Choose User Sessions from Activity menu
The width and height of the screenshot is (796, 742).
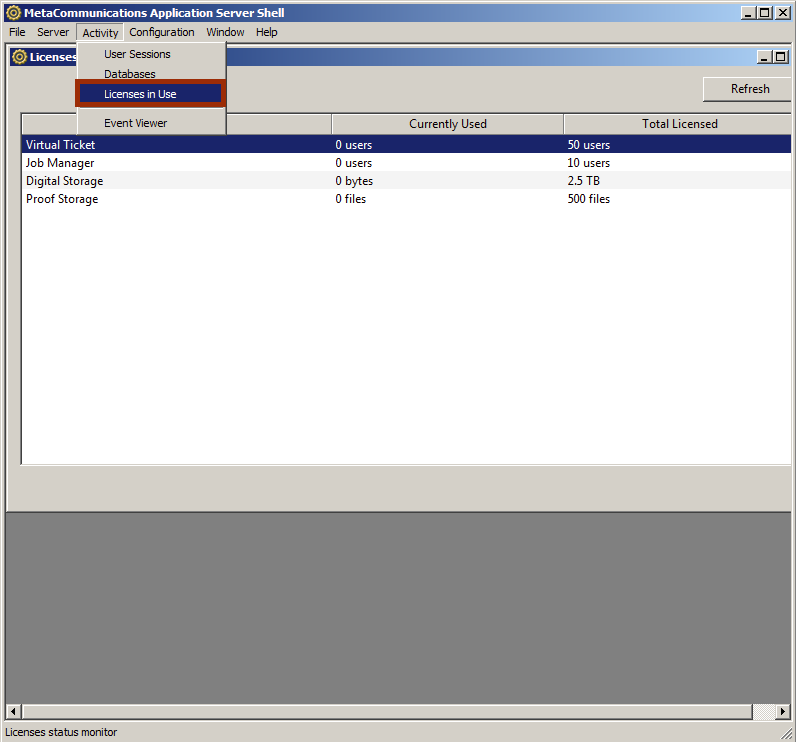tap(151, 54)
